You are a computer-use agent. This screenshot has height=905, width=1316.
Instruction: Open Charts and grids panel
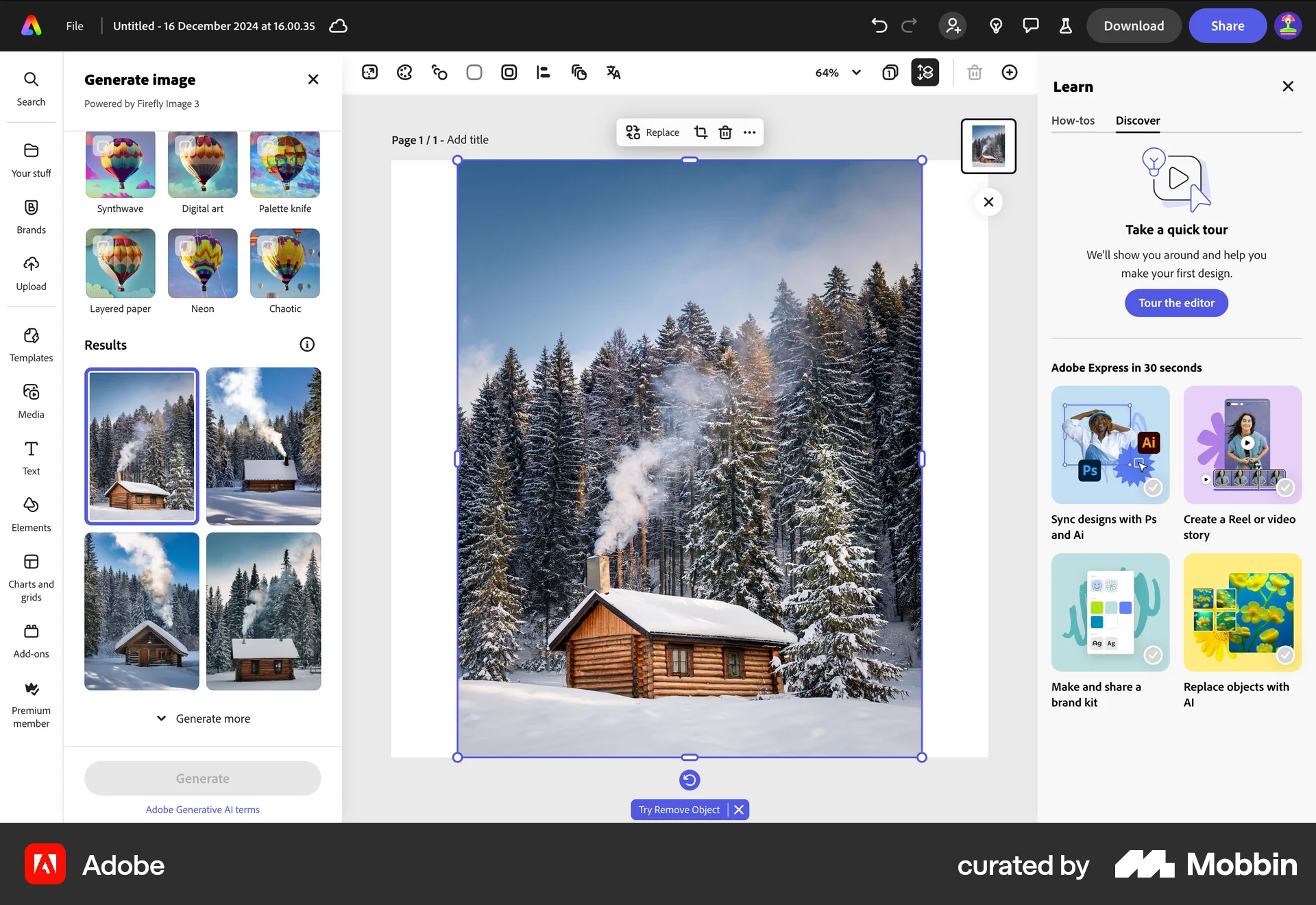coord(31,575)
